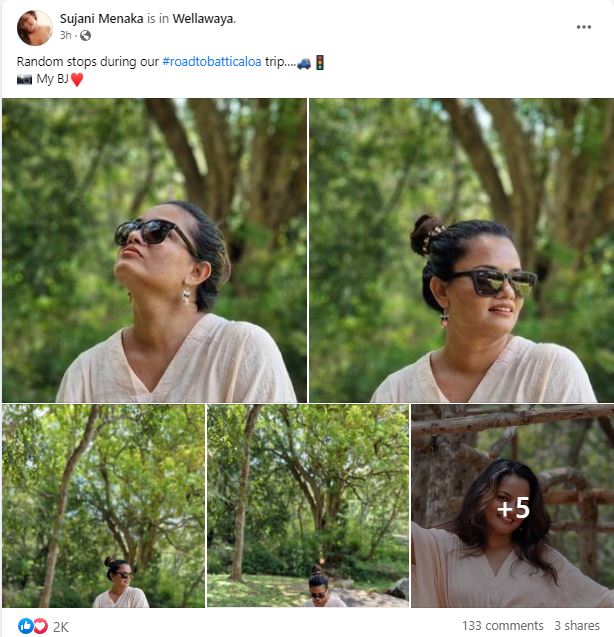The width and height of the screenshot is (614, 637).
Task: Click the car emoji in the caption
Action: click(304, 62)
